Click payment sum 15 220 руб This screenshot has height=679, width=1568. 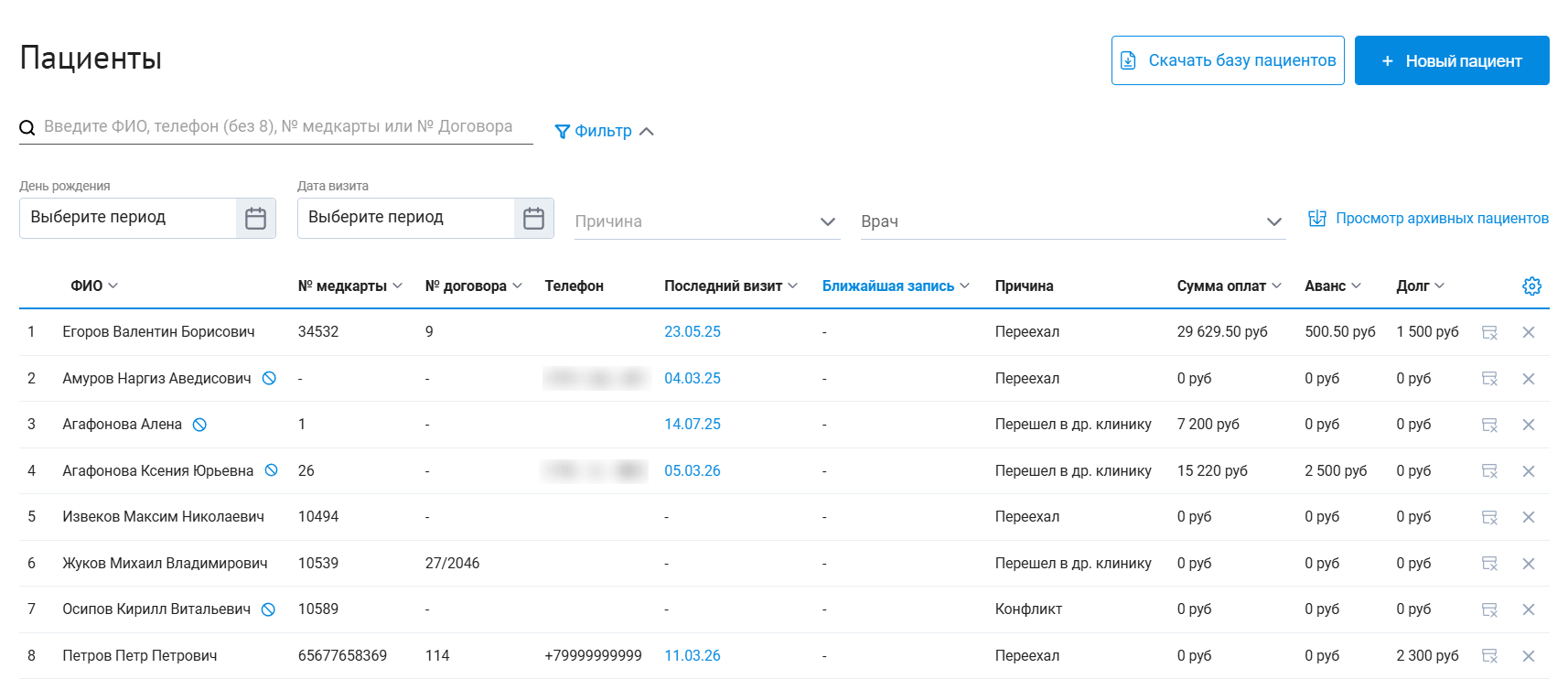(x=1212, y=470)
